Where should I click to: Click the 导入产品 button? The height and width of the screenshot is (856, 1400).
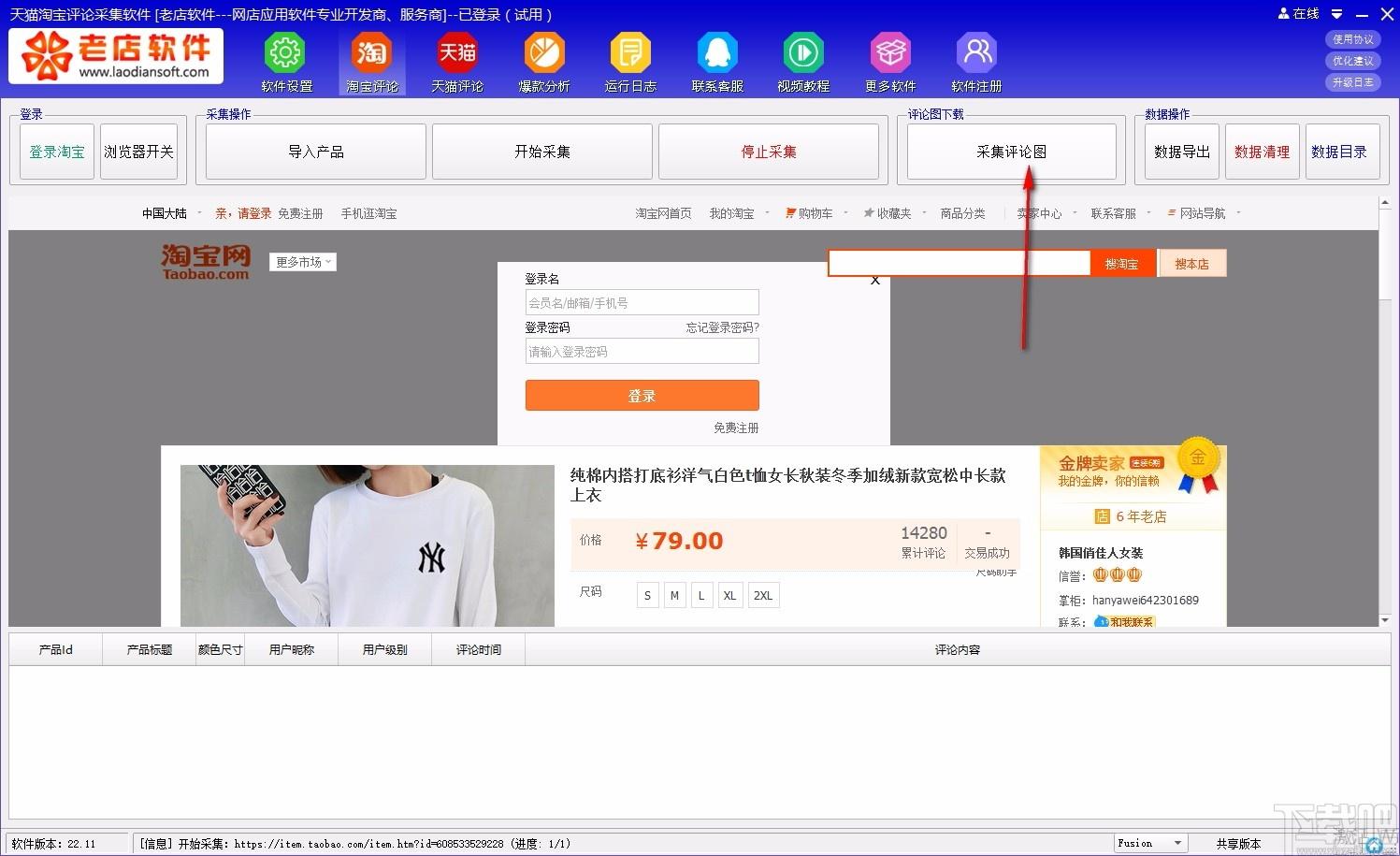(316, 152)
